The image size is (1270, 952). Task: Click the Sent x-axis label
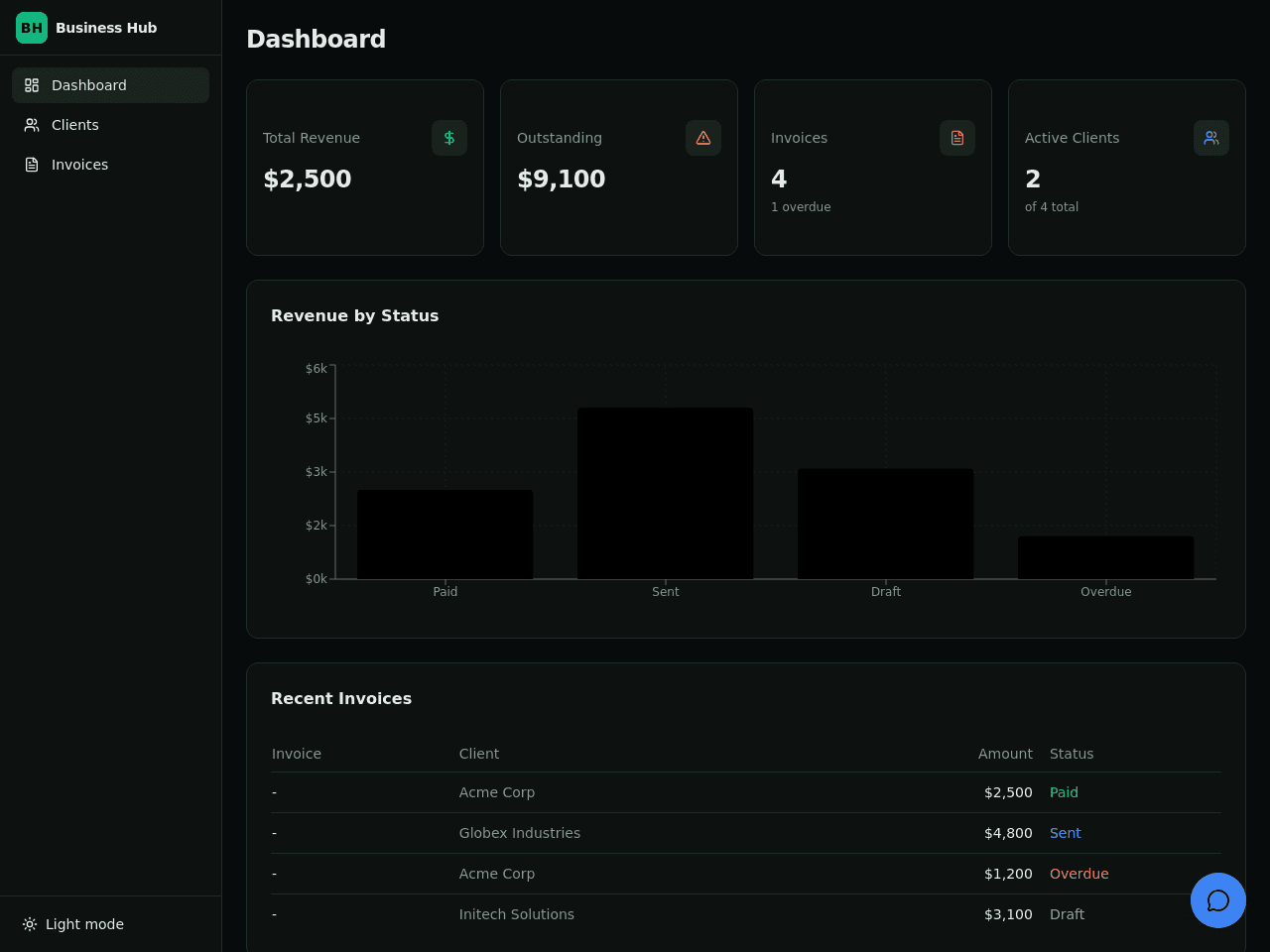(x=666, y=592)
